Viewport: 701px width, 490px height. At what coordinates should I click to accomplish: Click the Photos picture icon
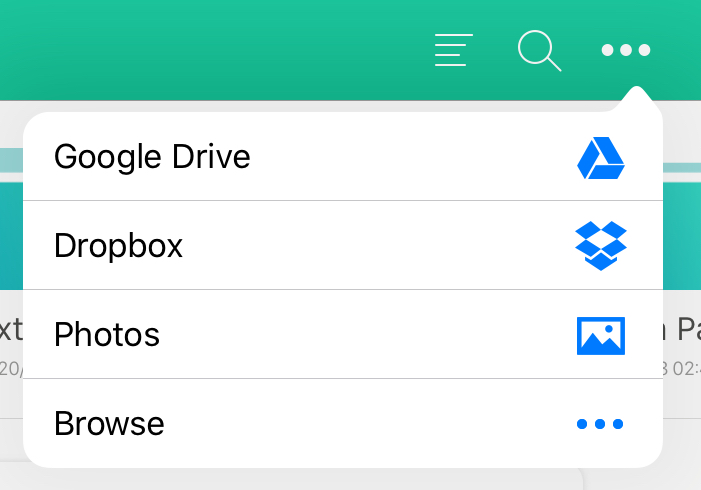point(601,336)
